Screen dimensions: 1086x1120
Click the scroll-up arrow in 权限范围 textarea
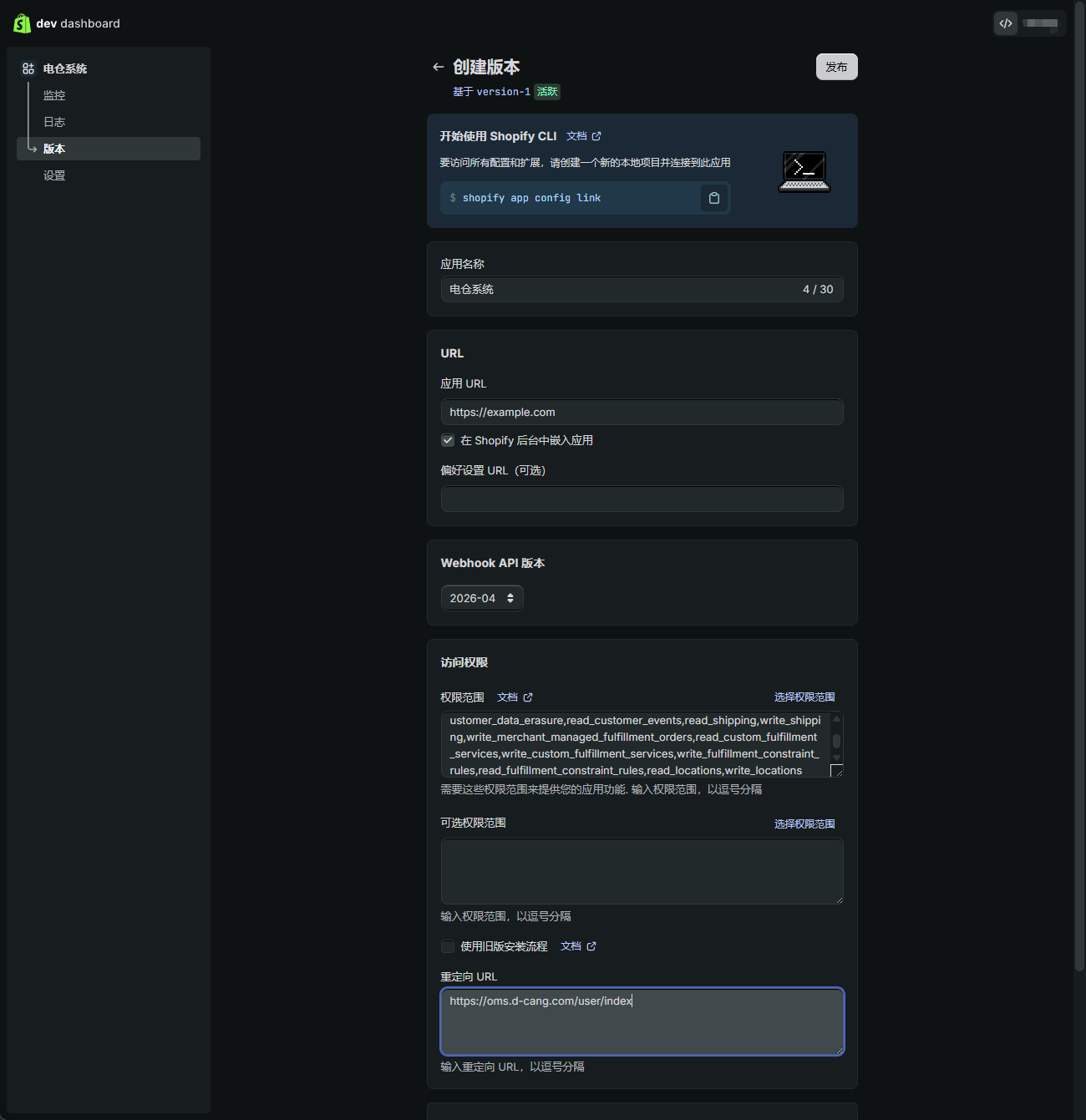coord(836,718)
